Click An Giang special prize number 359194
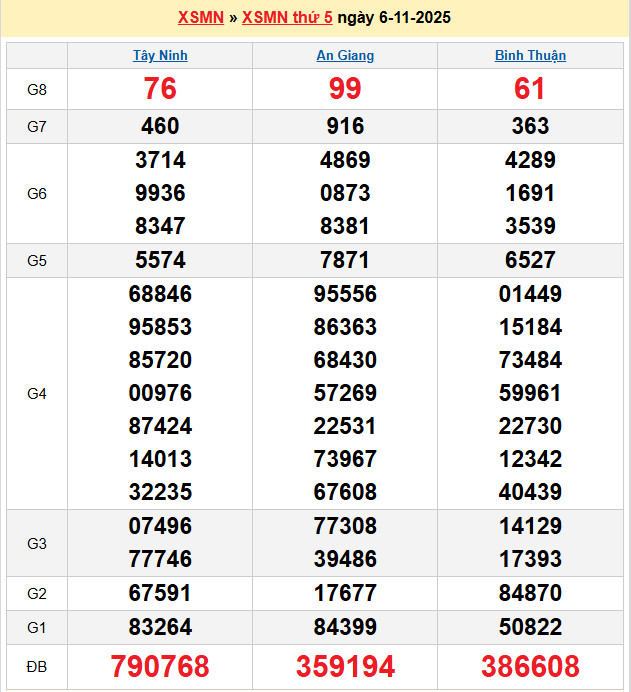 345,666
